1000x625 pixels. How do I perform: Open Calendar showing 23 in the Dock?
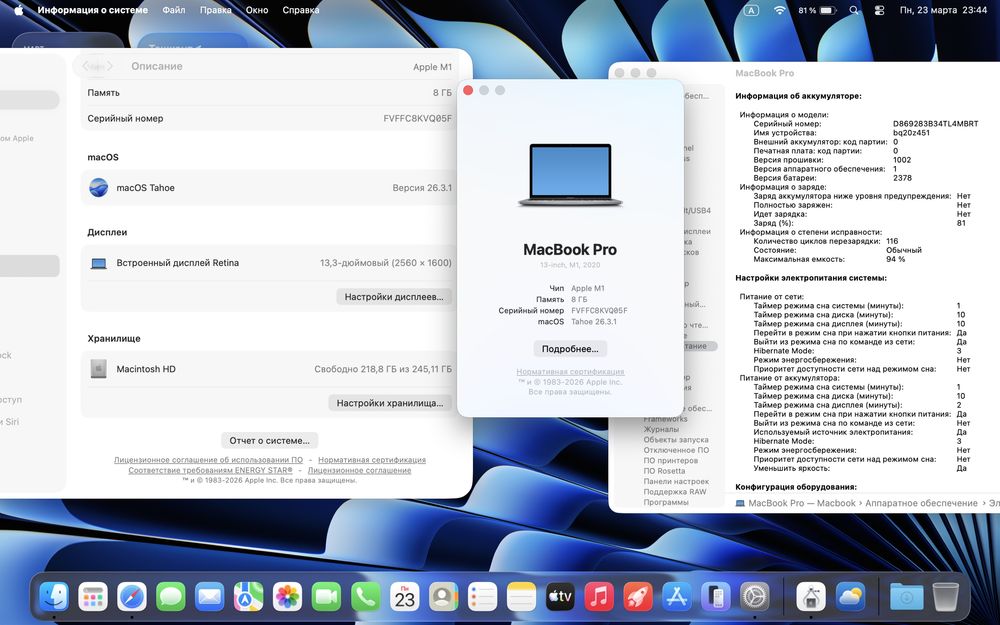[x=404, y=598]
